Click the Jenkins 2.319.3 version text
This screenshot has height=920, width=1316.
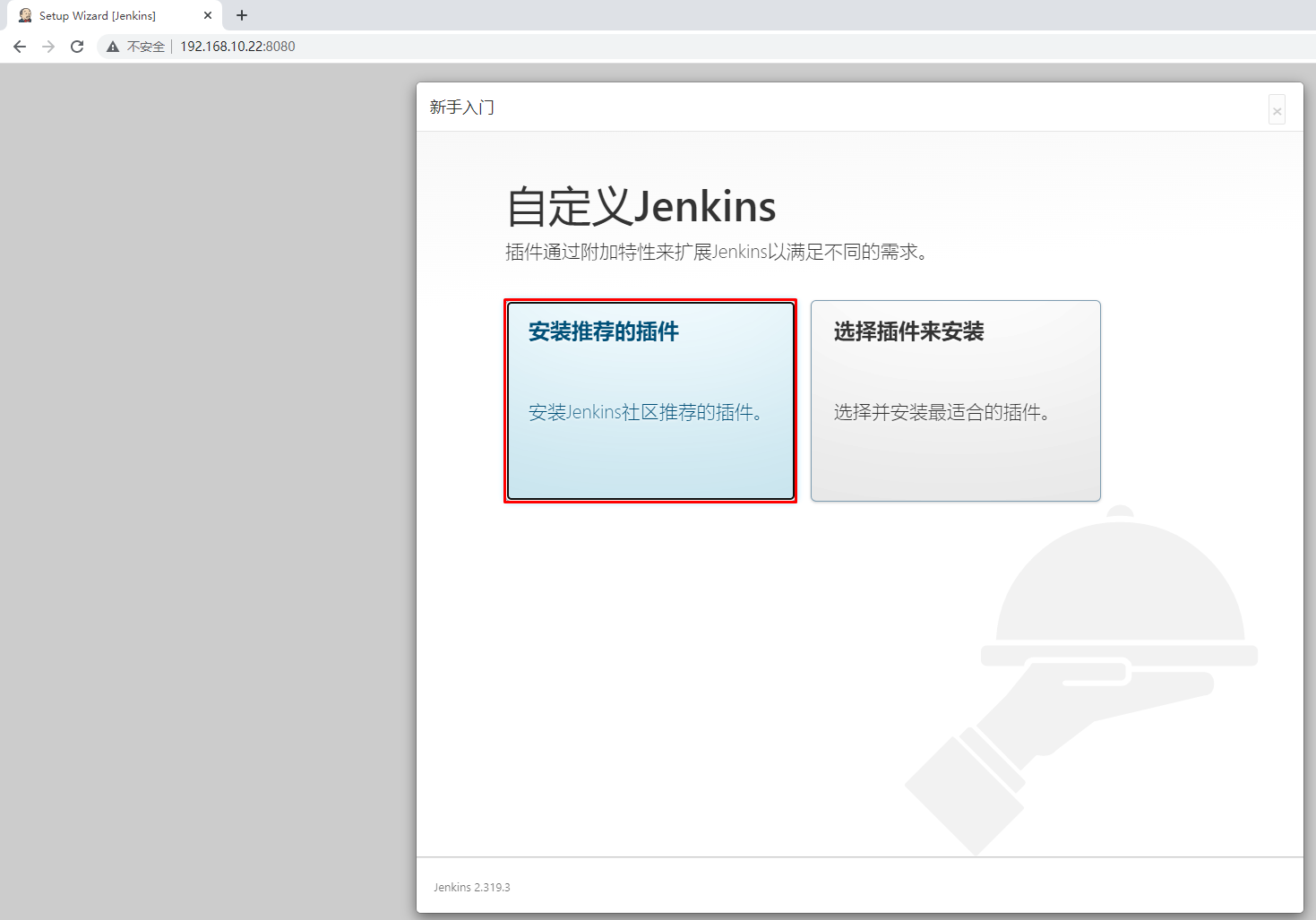point(472,887)
